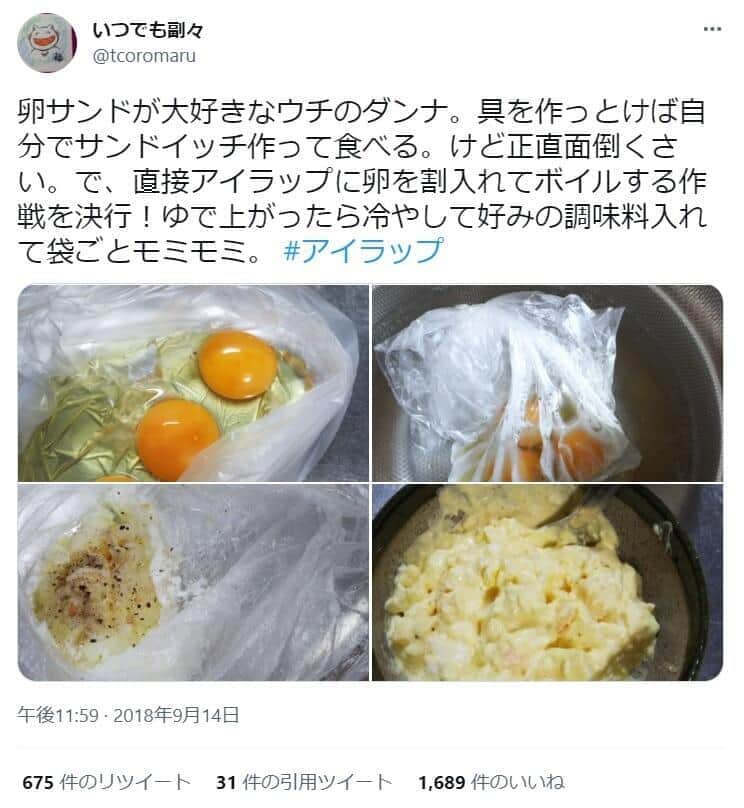Select the tweet body text paragraph
744x808 pixels.
362,181
